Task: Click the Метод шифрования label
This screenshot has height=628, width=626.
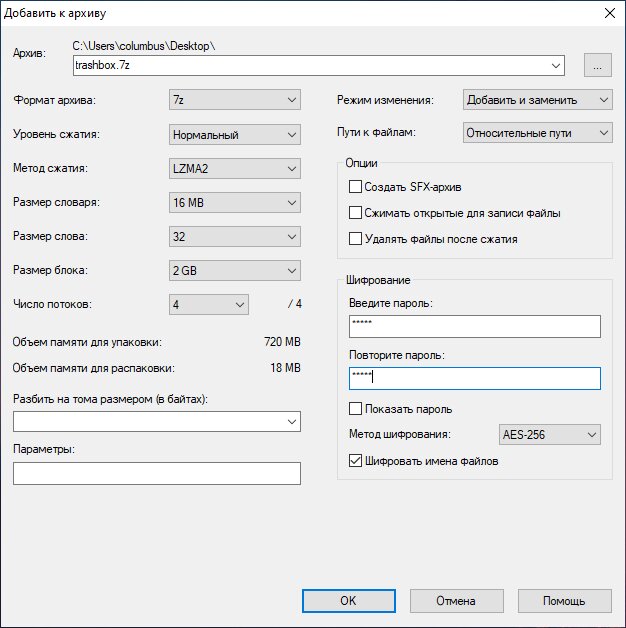Action: 400,434
